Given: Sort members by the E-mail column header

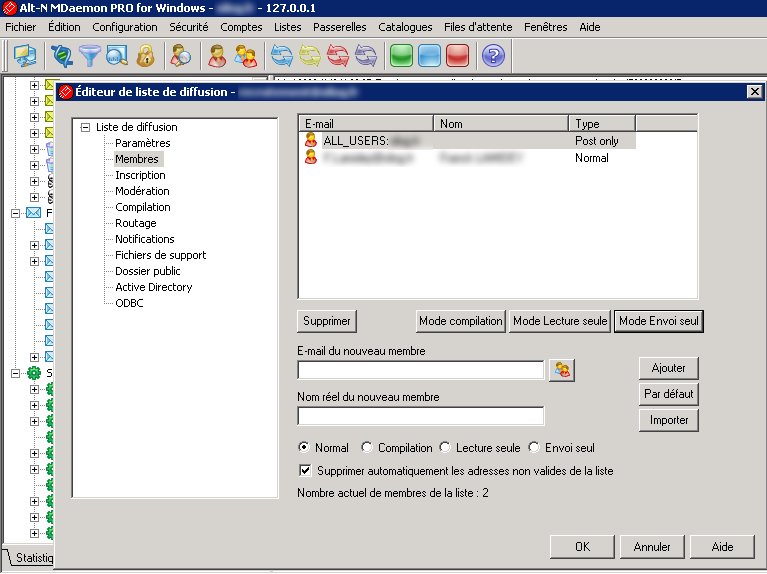Looking at the screenshot, I should (365, 123).
